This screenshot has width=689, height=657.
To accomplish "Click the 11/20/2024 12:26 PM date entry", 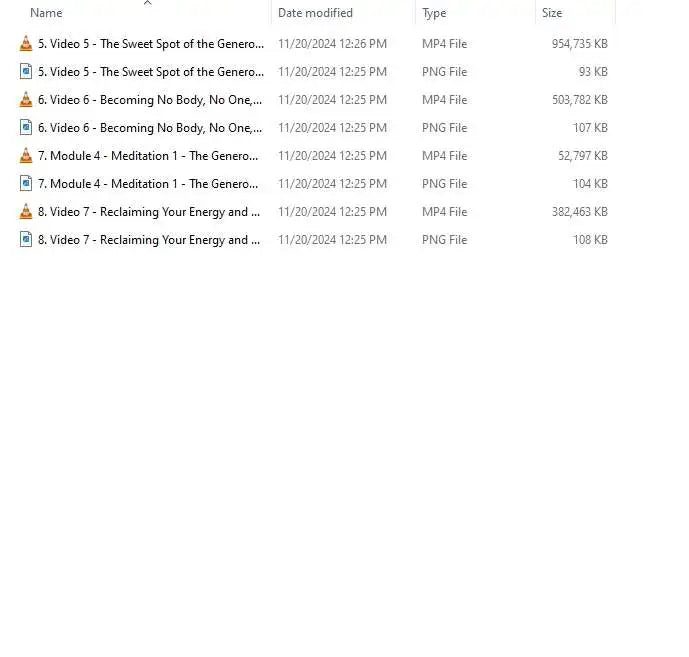I will (332, 44).
